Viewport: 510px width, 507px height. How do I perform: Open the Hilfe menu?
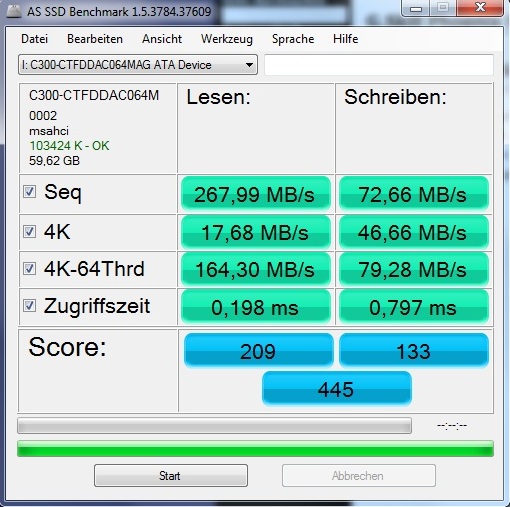point(346,39)
